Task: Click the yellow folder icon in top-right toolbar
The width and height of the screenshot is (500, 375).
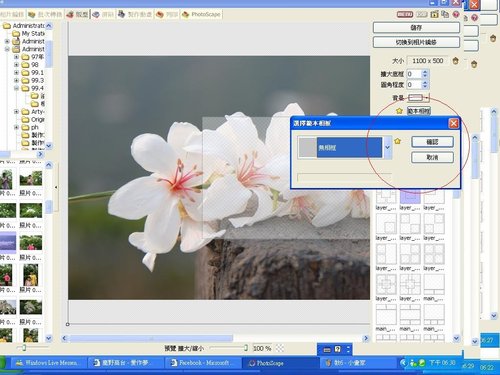Action: (434, 14)
